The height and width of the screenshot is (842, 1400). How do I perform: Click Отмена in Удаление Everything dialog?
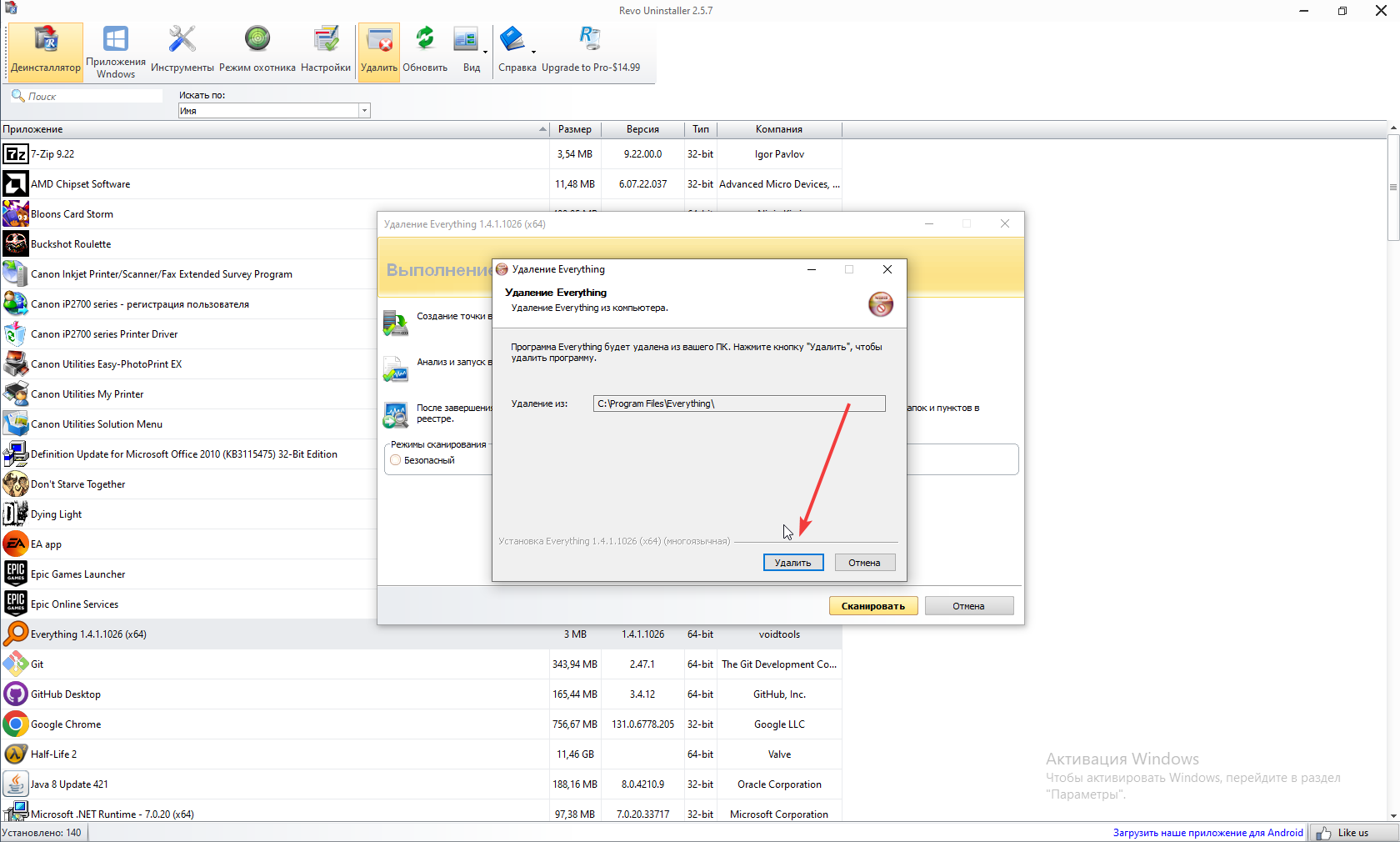pos(865,563)
